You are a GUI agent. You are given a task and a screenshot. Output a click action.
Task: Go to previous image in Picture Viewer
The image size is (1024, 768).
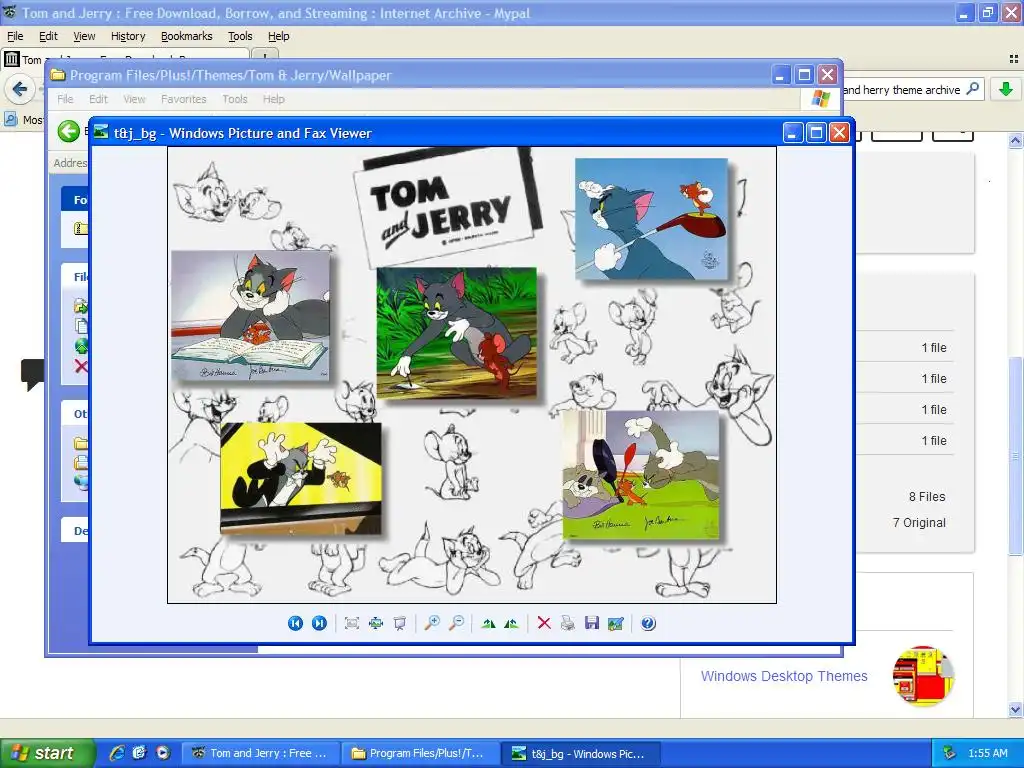click(295, 623)
